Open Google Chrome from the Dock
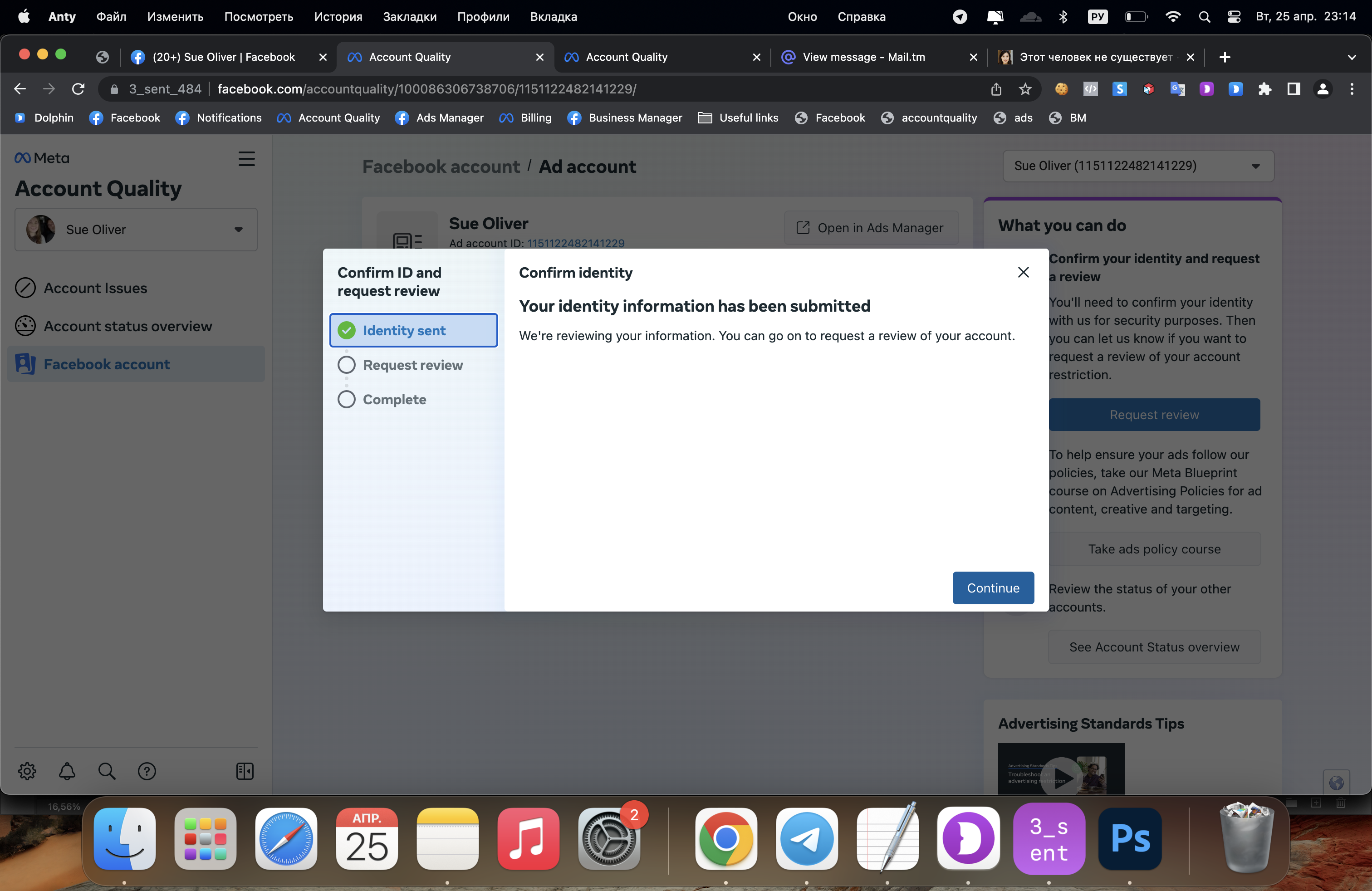 coord(726,838)
